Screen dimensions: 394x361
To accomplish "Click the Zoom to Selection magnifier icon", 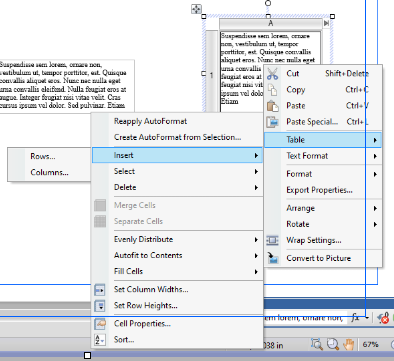I will tap(316, 344).
